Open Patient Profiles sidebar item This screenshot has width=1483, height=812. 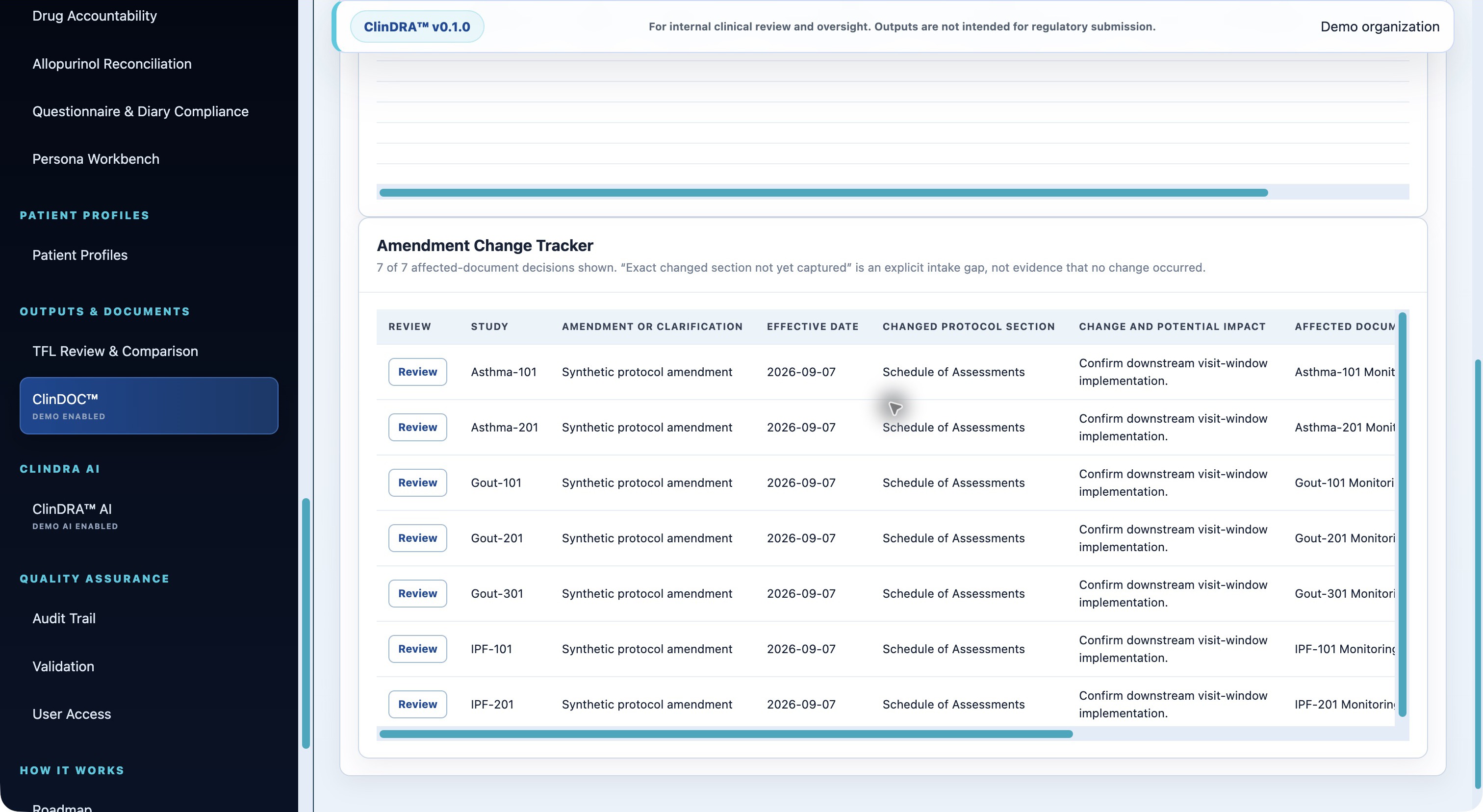(x=79, y=255)
